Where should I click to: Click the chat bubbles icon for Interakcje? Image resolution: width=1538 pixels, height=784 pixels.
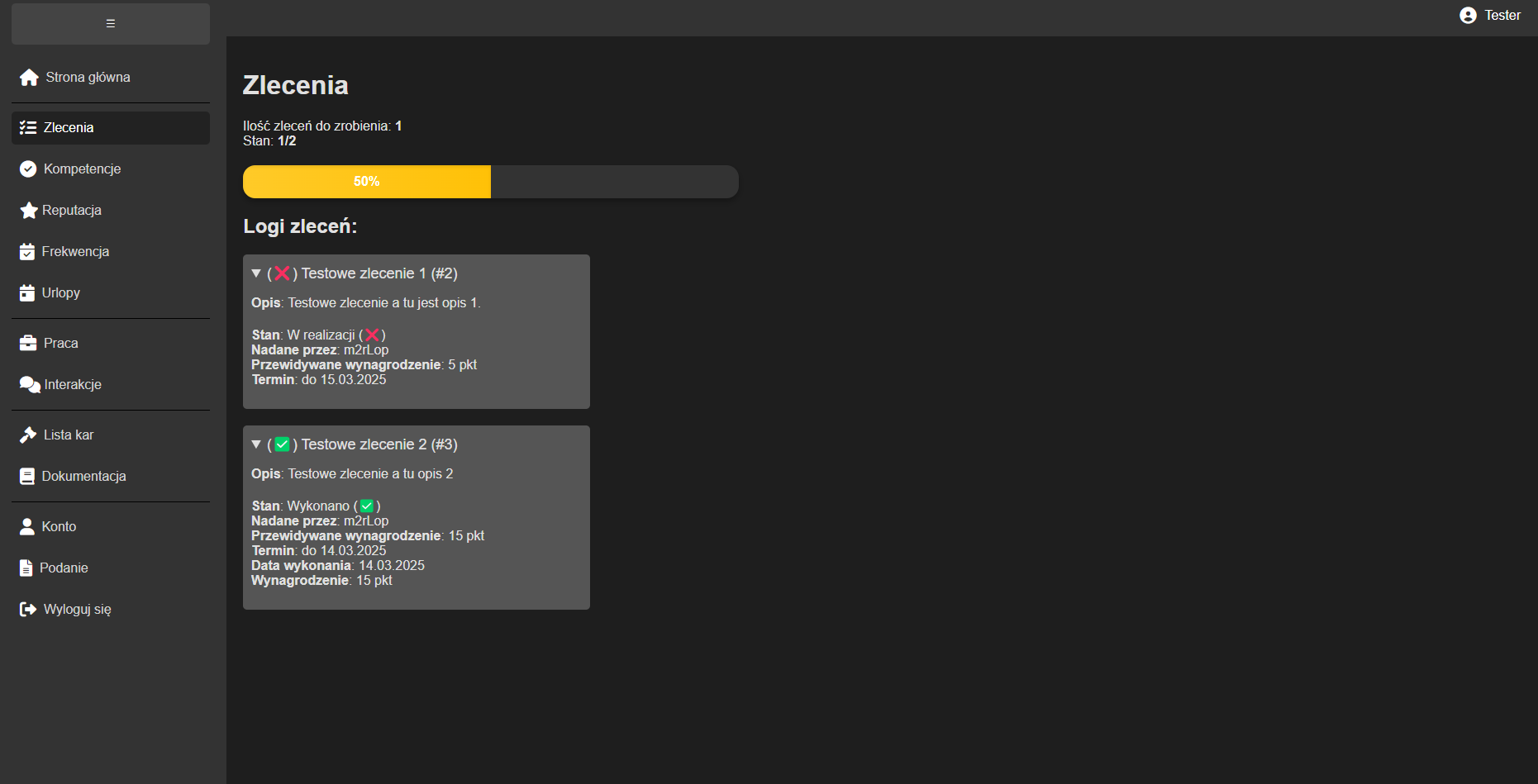point(30,385)
